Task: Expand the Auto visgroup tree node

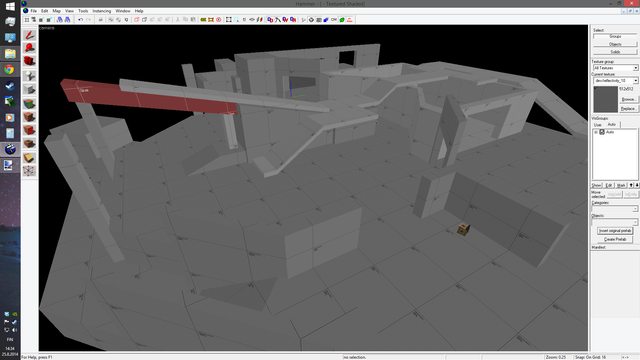Action: (x=596, y=132)
